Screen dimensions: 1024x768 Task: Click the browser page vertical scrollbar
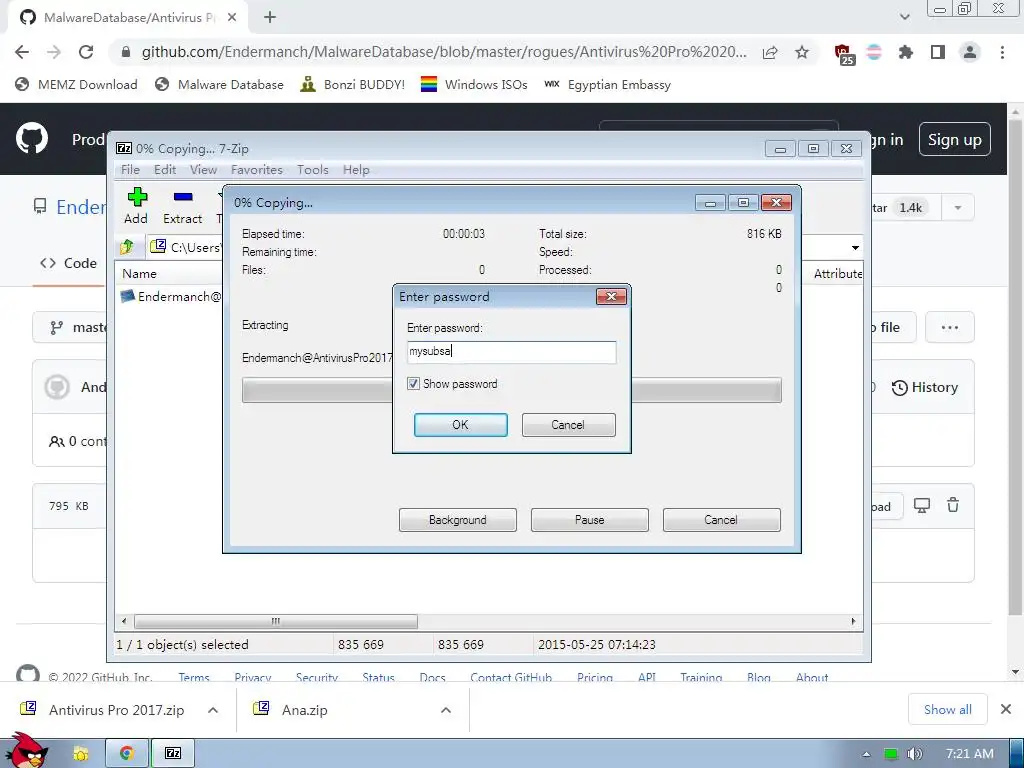(1015, 366)
